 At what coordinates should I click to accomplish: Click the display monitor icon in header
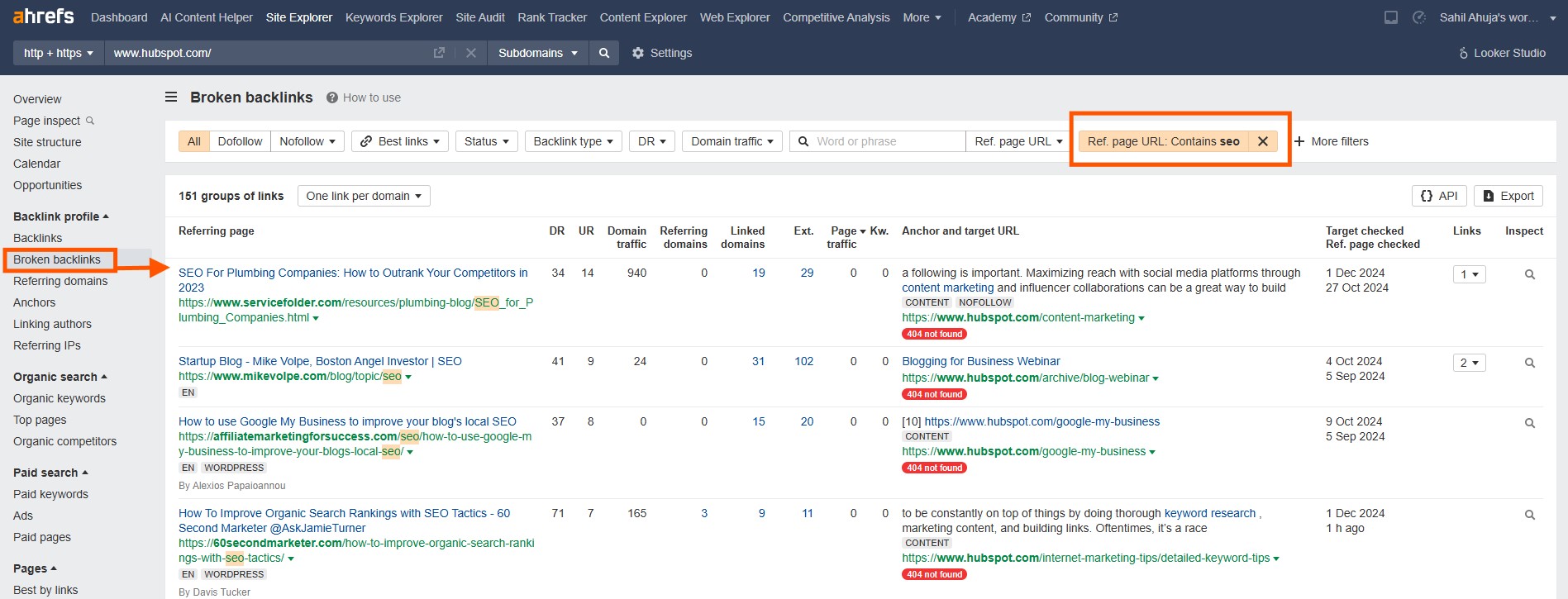click(x=1391, y=17)
